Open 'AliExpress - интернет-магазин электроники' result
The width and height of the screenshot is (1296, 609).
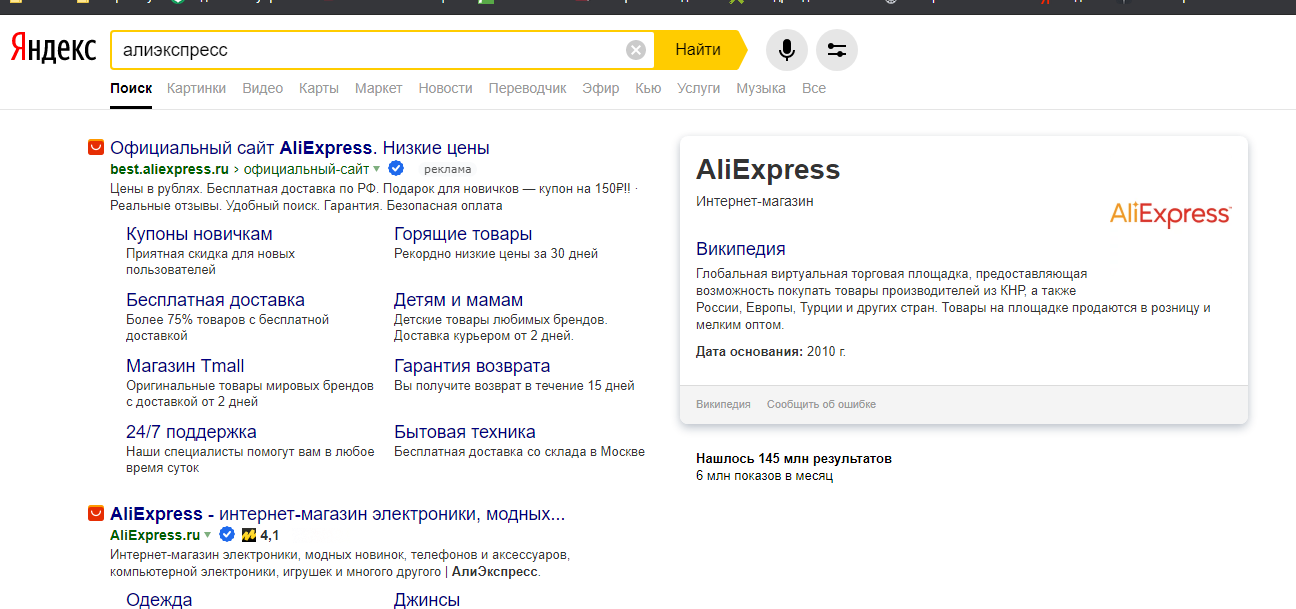pyautogui.click(x=338, y=514)
